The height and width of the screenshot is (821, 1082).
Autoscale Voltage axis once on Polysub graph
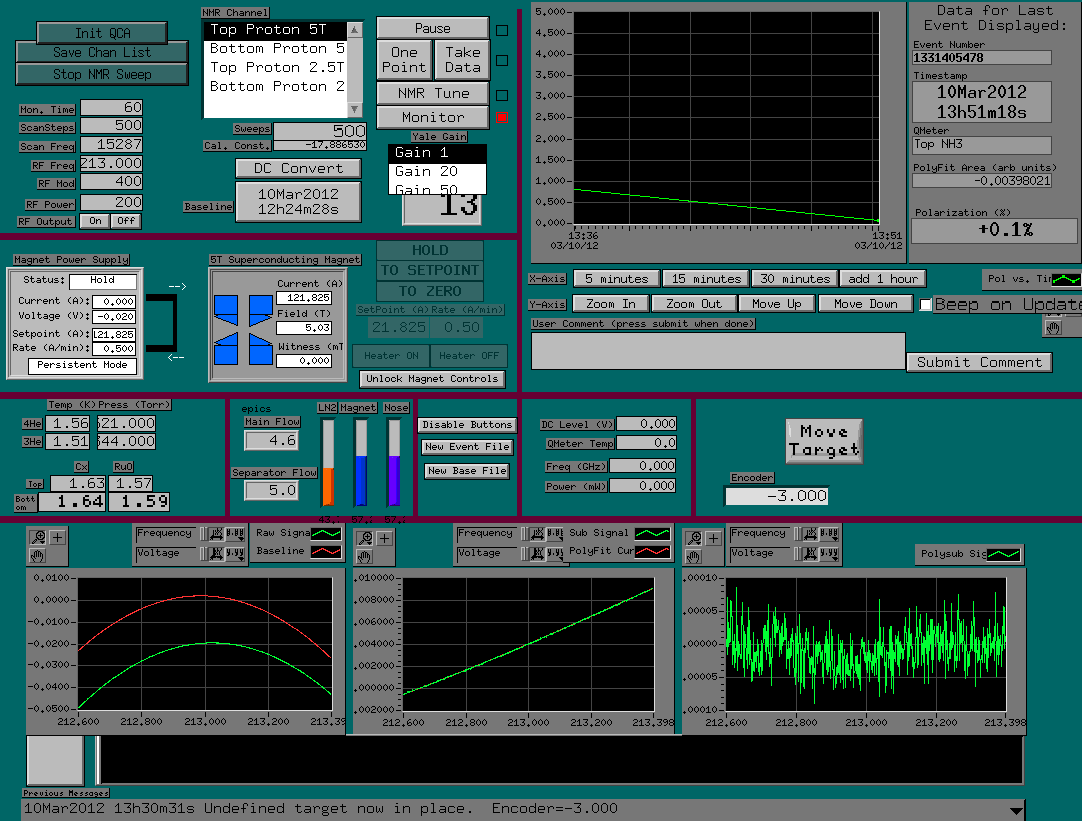[x=810, y=553]
